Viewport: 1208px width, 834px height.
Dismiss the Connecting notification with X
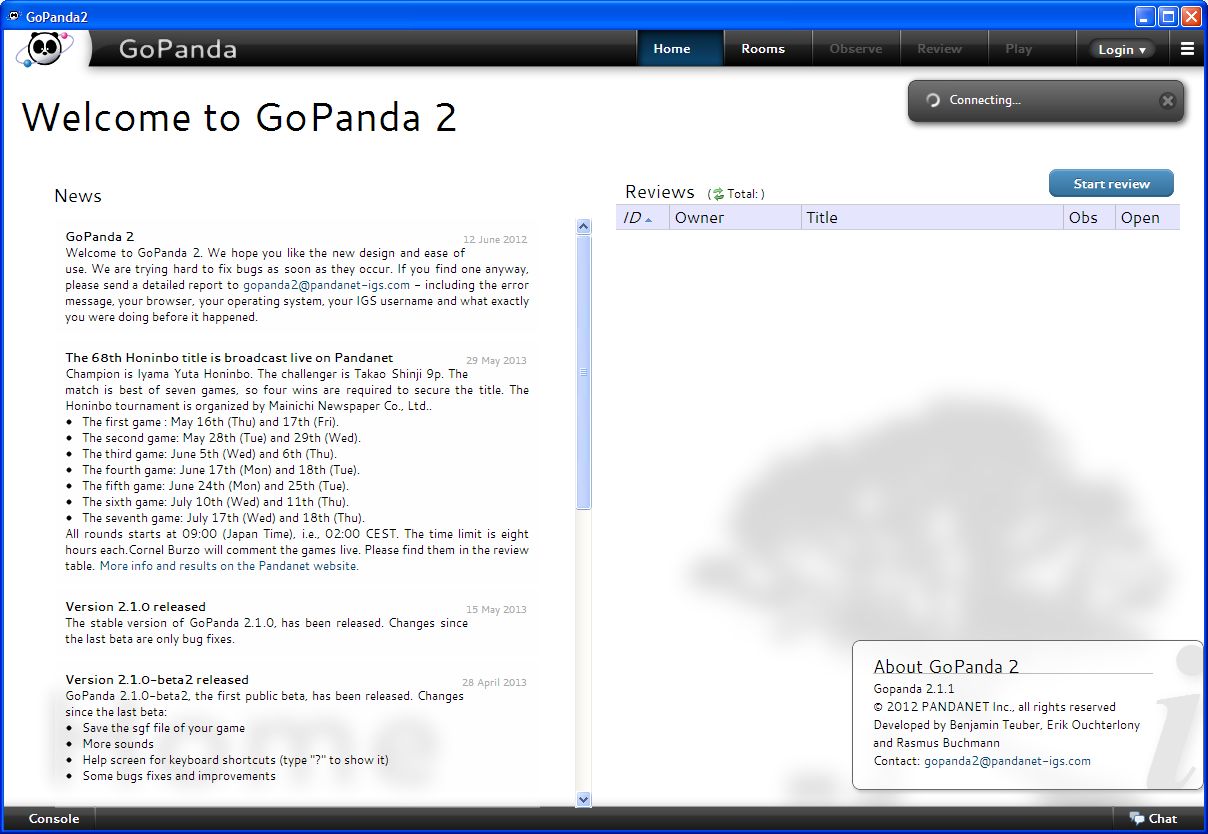pos(1166,101)
